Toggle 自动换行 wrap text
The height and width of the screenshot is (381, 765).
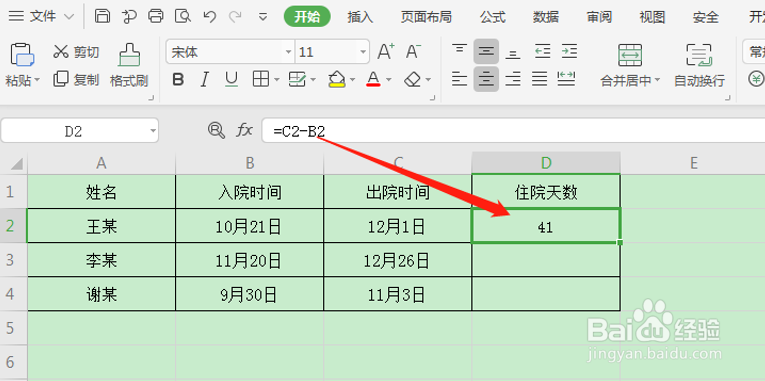click(x=700, y=65)
